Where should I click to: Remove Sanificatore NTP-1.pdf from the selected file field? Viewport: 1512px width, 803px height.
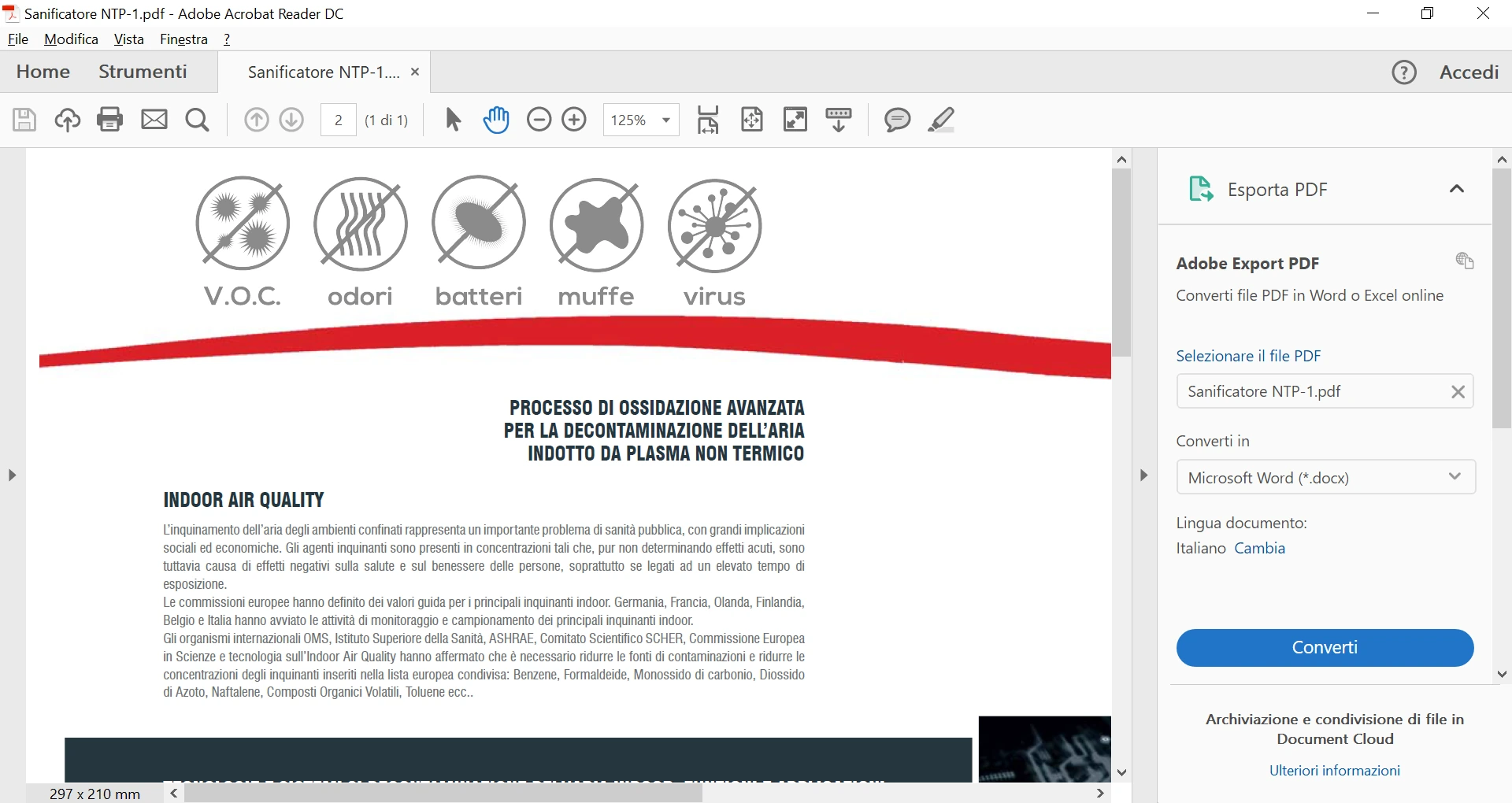click(1458, 392)
